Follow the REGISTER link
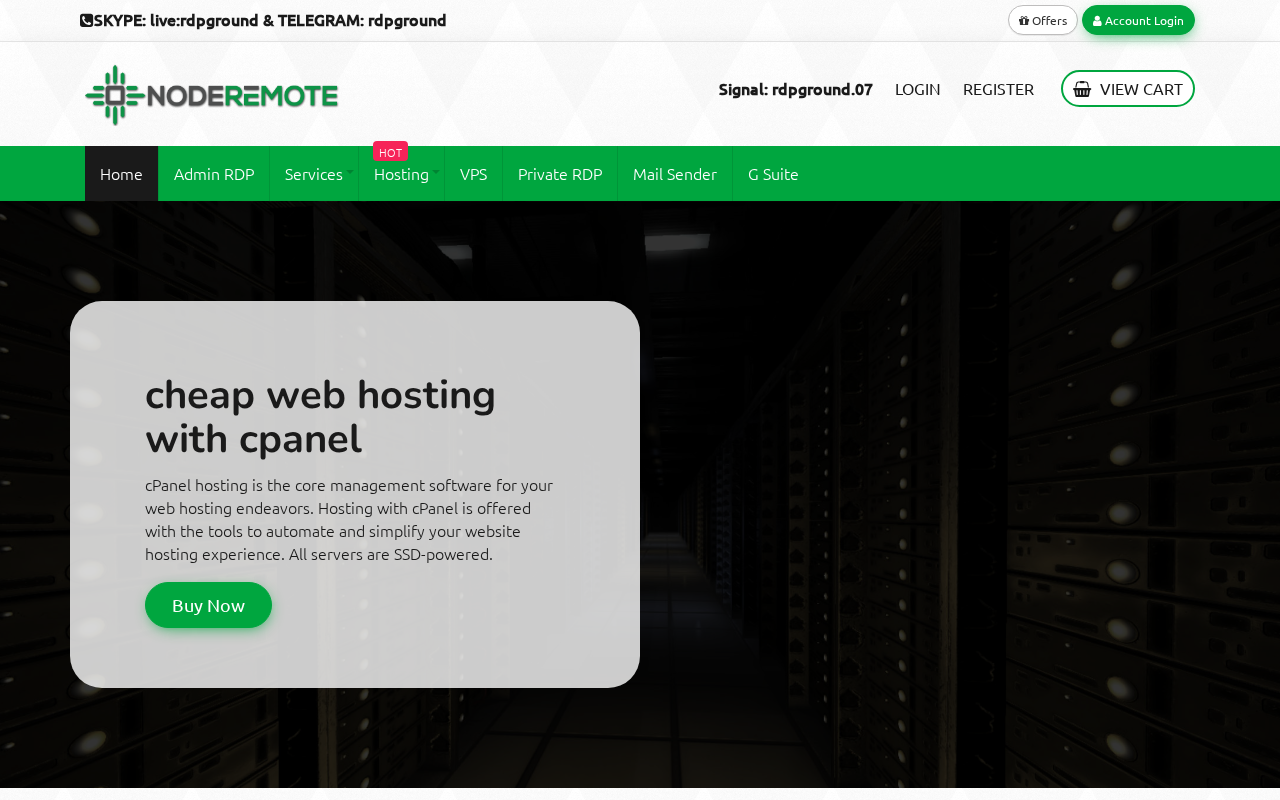Screen dimensions: 1280x800 coord(998,89)
